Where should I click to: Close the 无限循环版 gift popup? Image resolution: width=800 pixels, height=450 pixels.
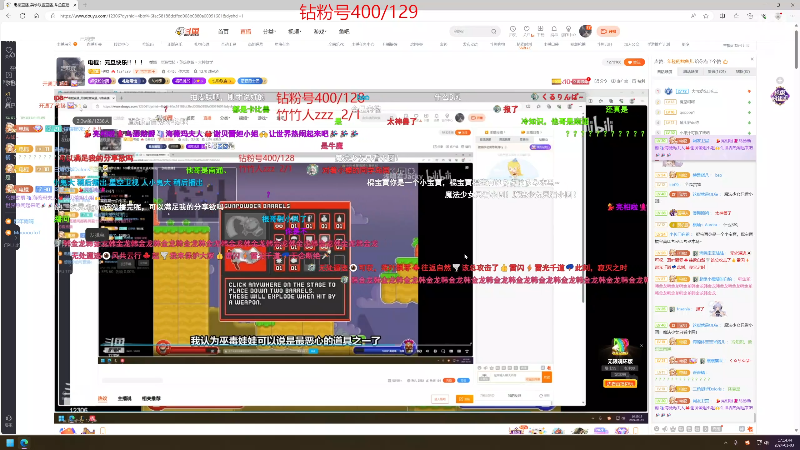641,345
